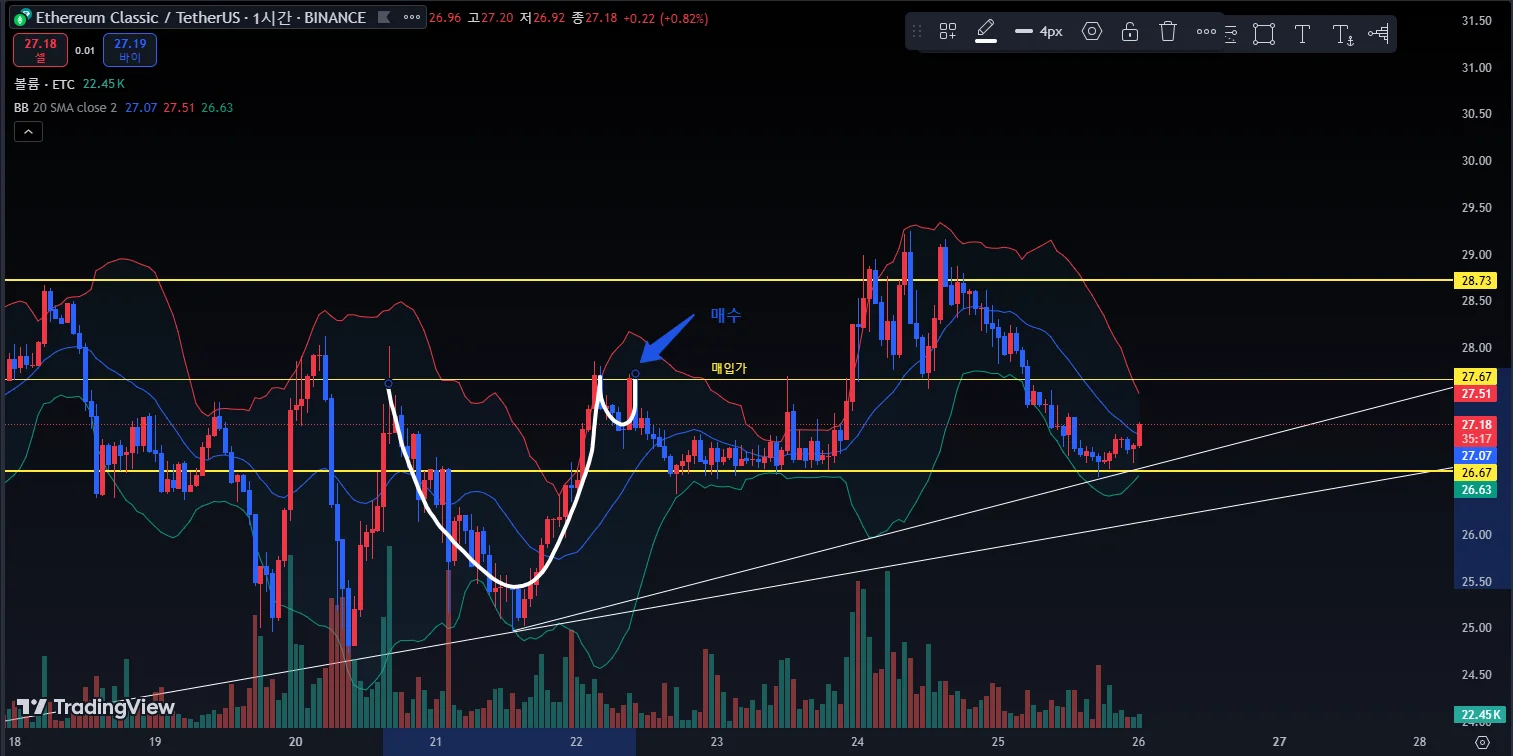Select the anchored text tool
This screenshot has width=1513, height=756.
coord(1342,34)
